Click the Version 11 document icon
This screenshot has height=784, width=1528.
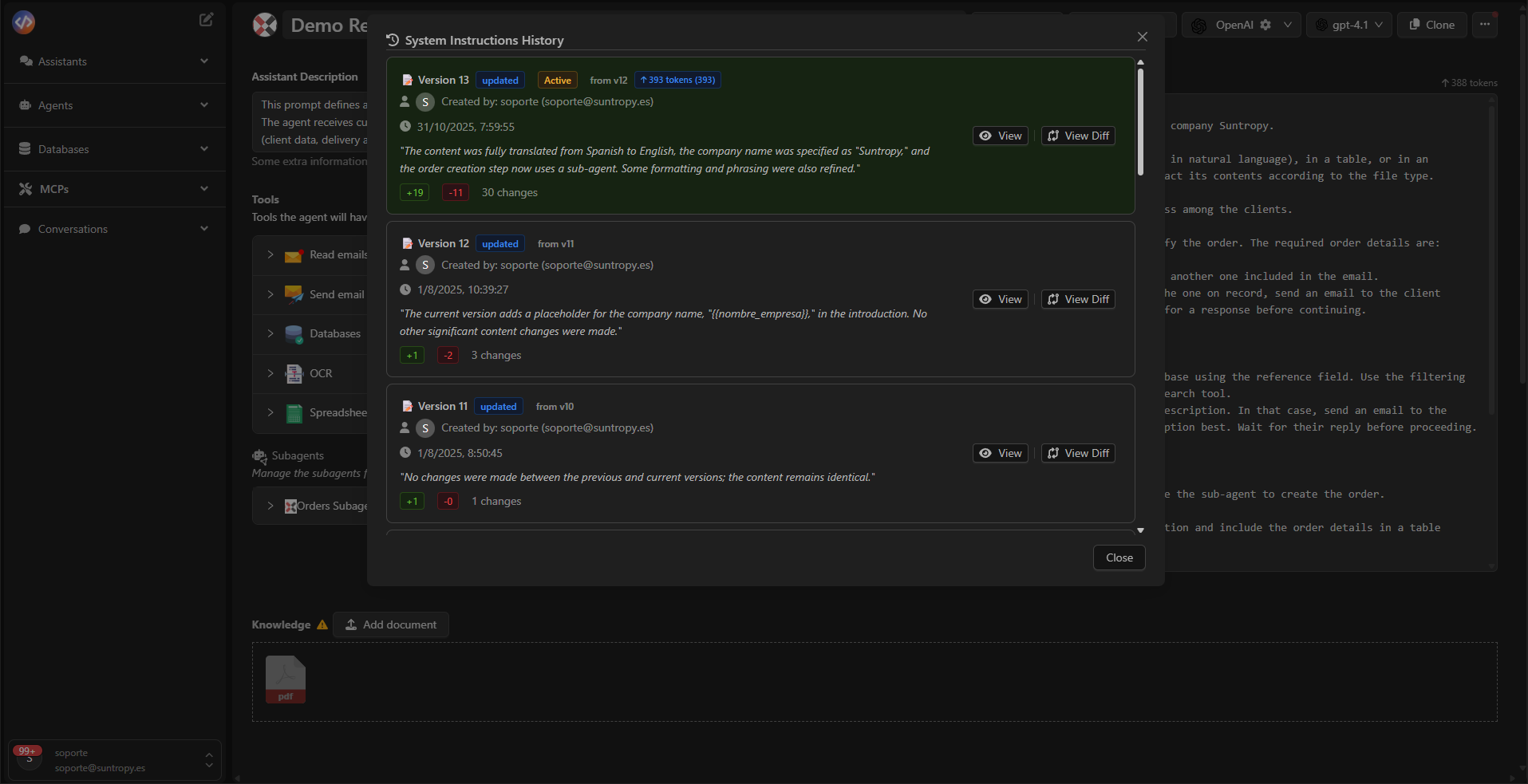point(407,406)
